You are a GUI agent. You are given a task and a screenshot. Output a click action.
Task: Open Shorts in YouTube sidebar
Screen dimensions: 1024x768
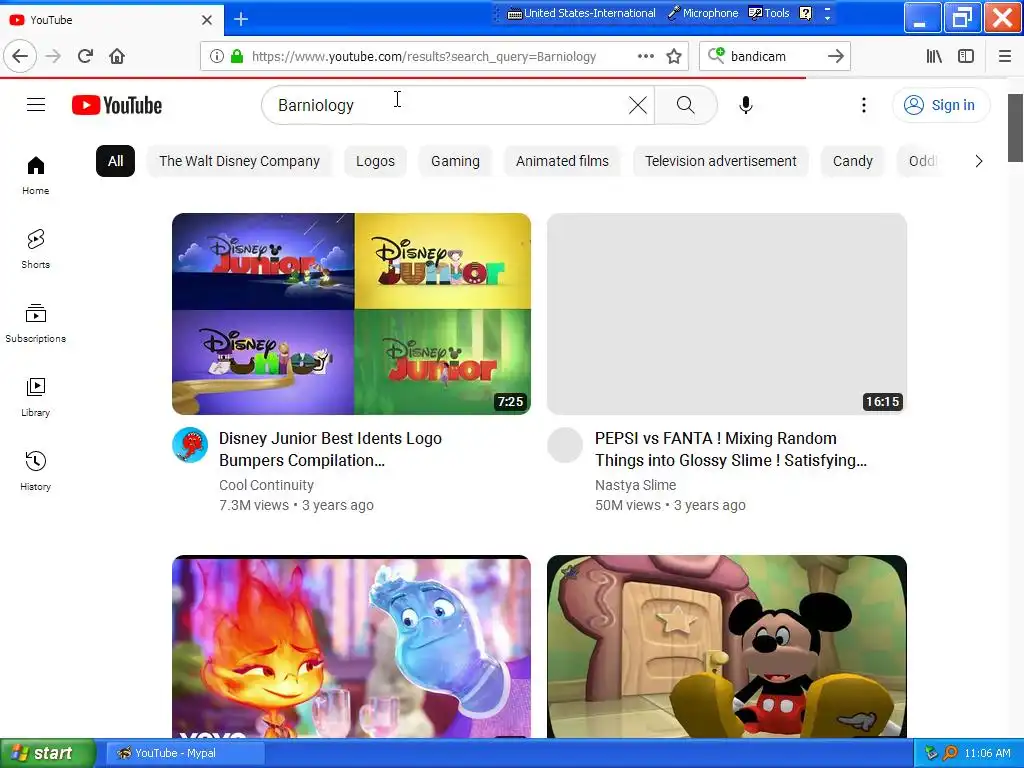35,249
